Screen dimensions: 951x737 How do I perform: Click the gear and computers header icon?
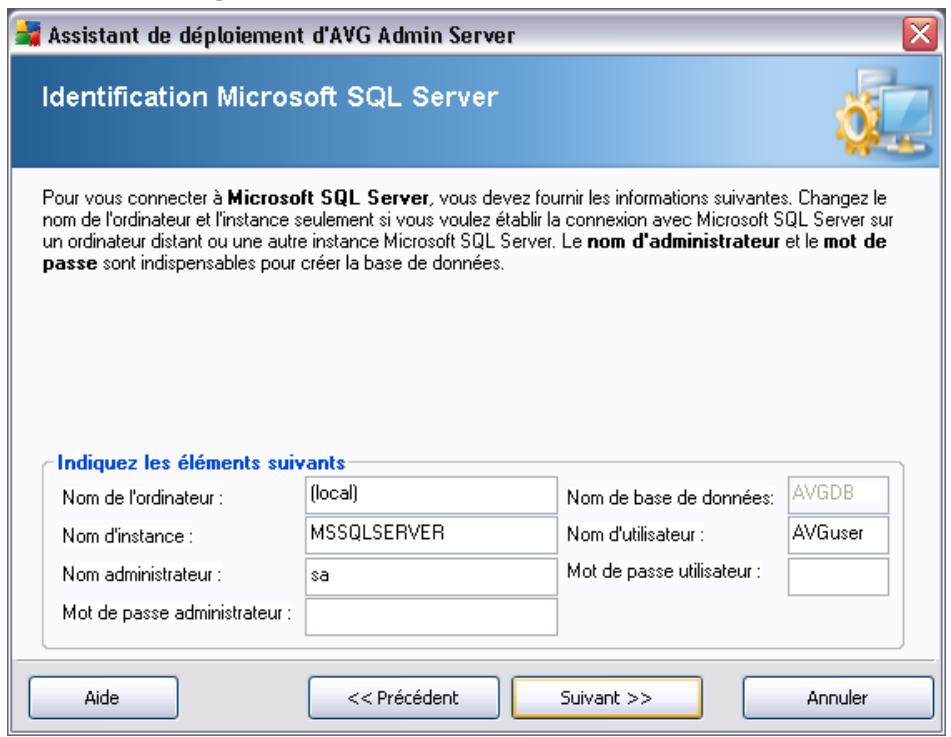point(885,113)
